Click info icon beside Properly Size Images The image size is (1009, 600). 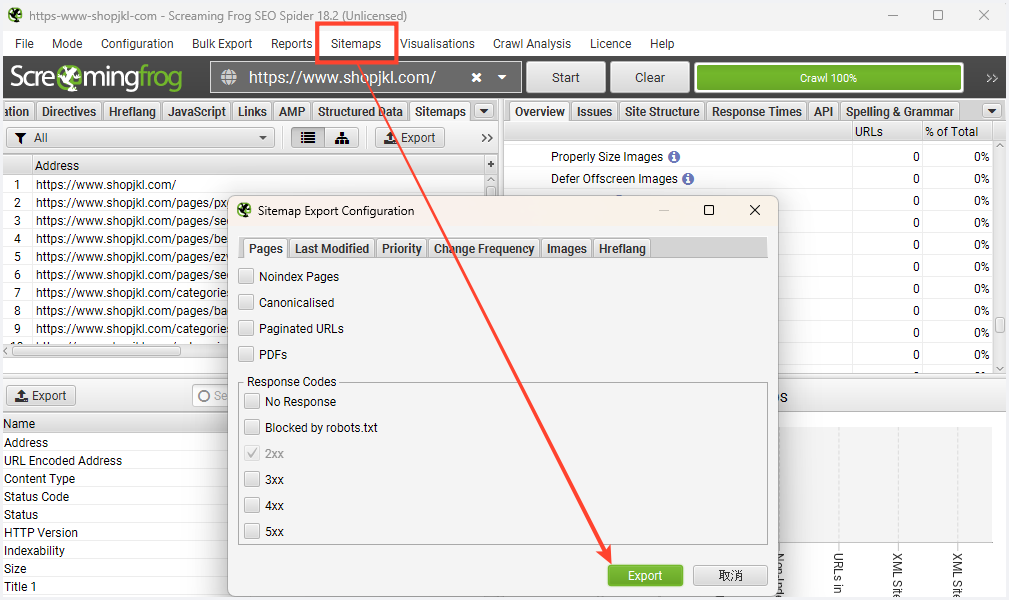click(674, 157)
